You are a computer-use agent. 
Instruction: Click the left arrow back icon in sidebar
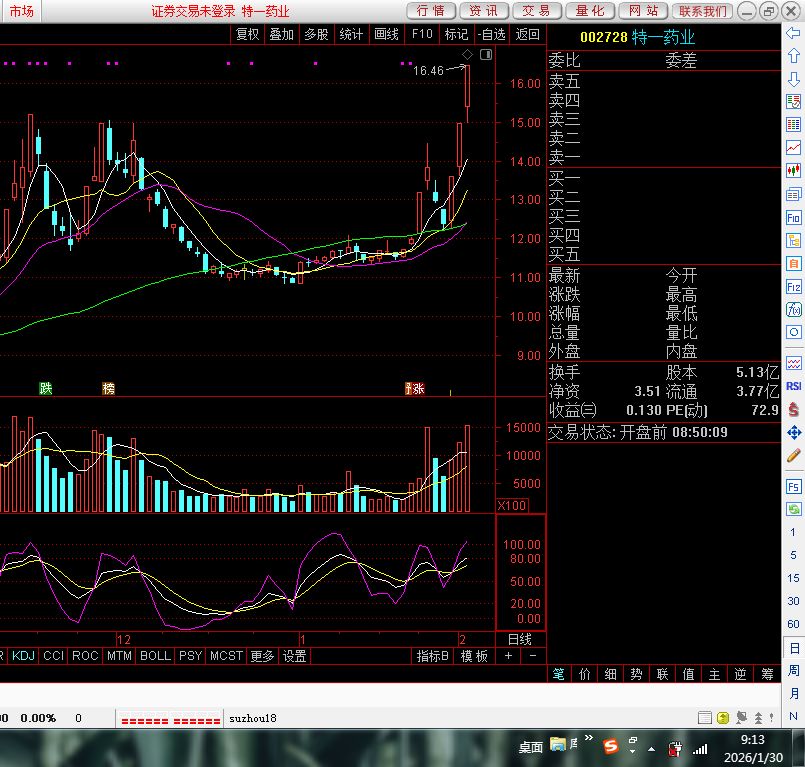[794, 35]
